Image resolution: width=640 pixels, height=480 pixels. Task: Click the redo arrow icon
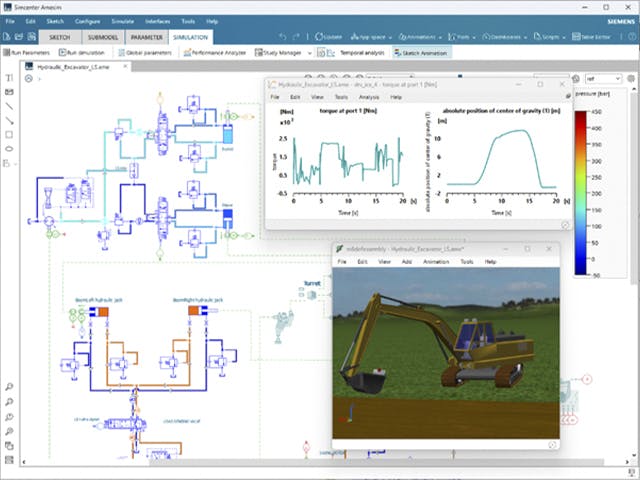pos(296,37)
